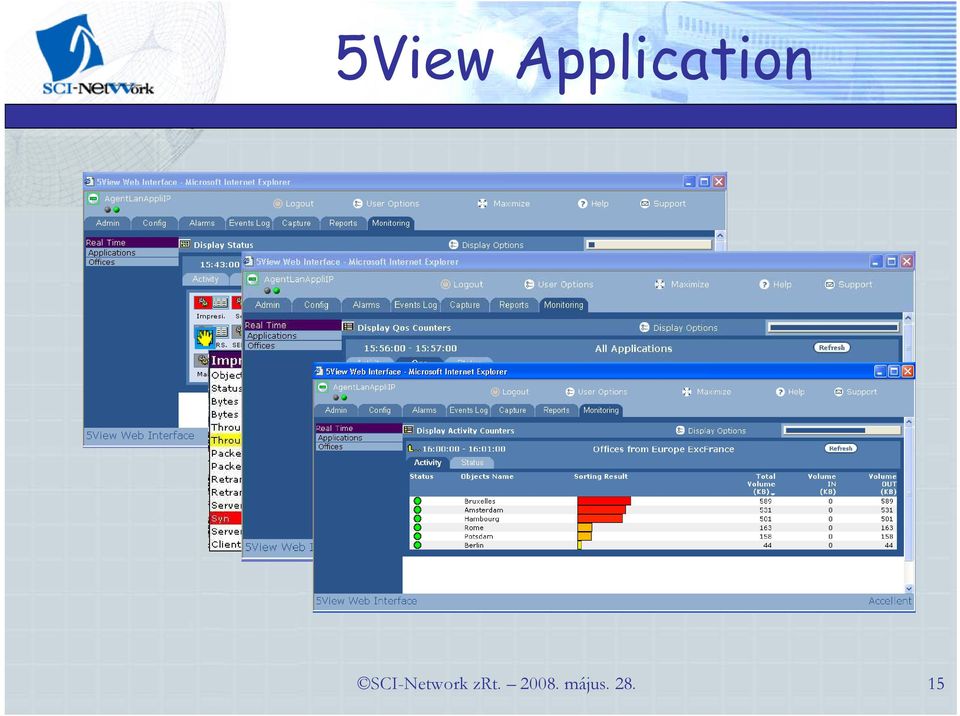Image resolution: width=960 pixels, height=716 pixels.
Task: Open Capture tab in the back Status window
Action: (296, 224)
